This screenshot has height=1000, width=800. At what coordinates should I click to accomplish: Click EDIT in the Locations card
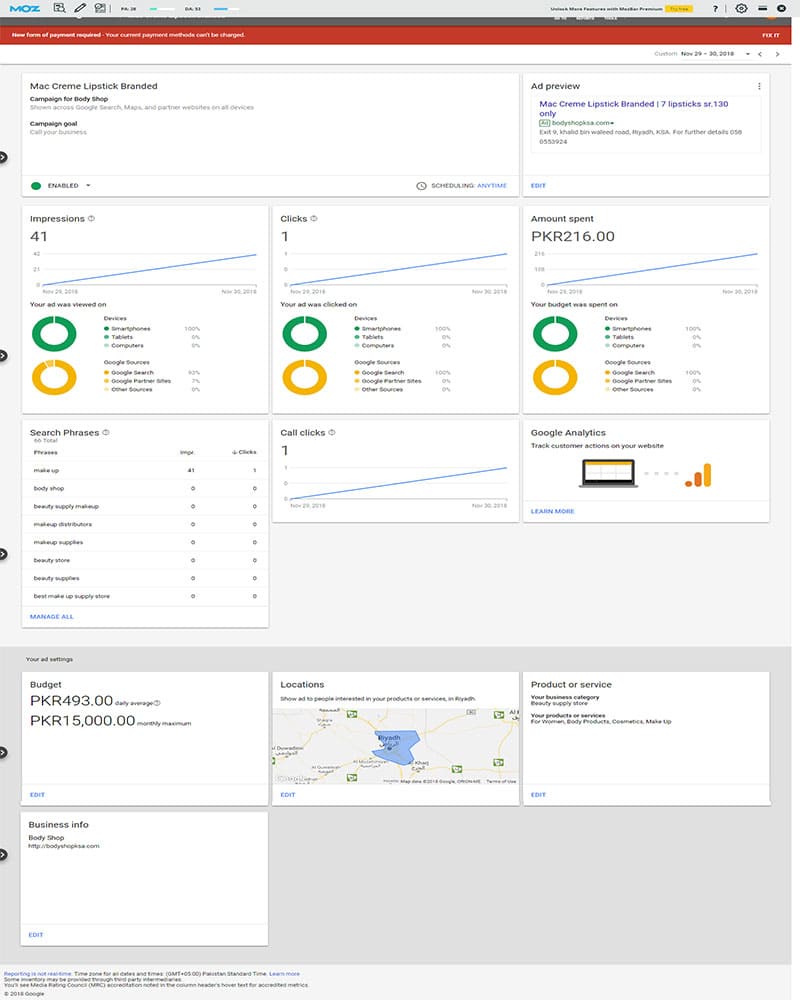coord(288,795)
